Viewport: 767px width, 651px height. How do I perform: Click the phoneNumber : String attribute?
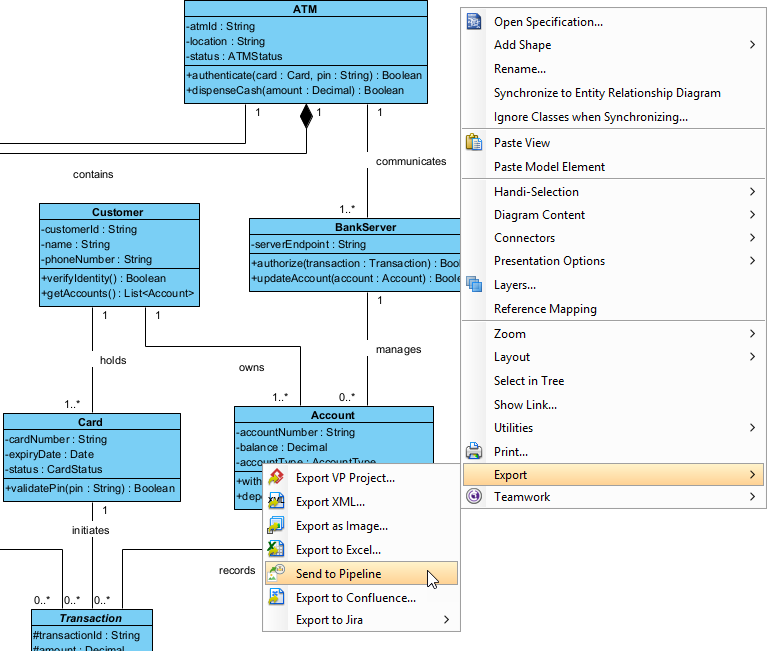pyautogui.click(x=97, y=259)
